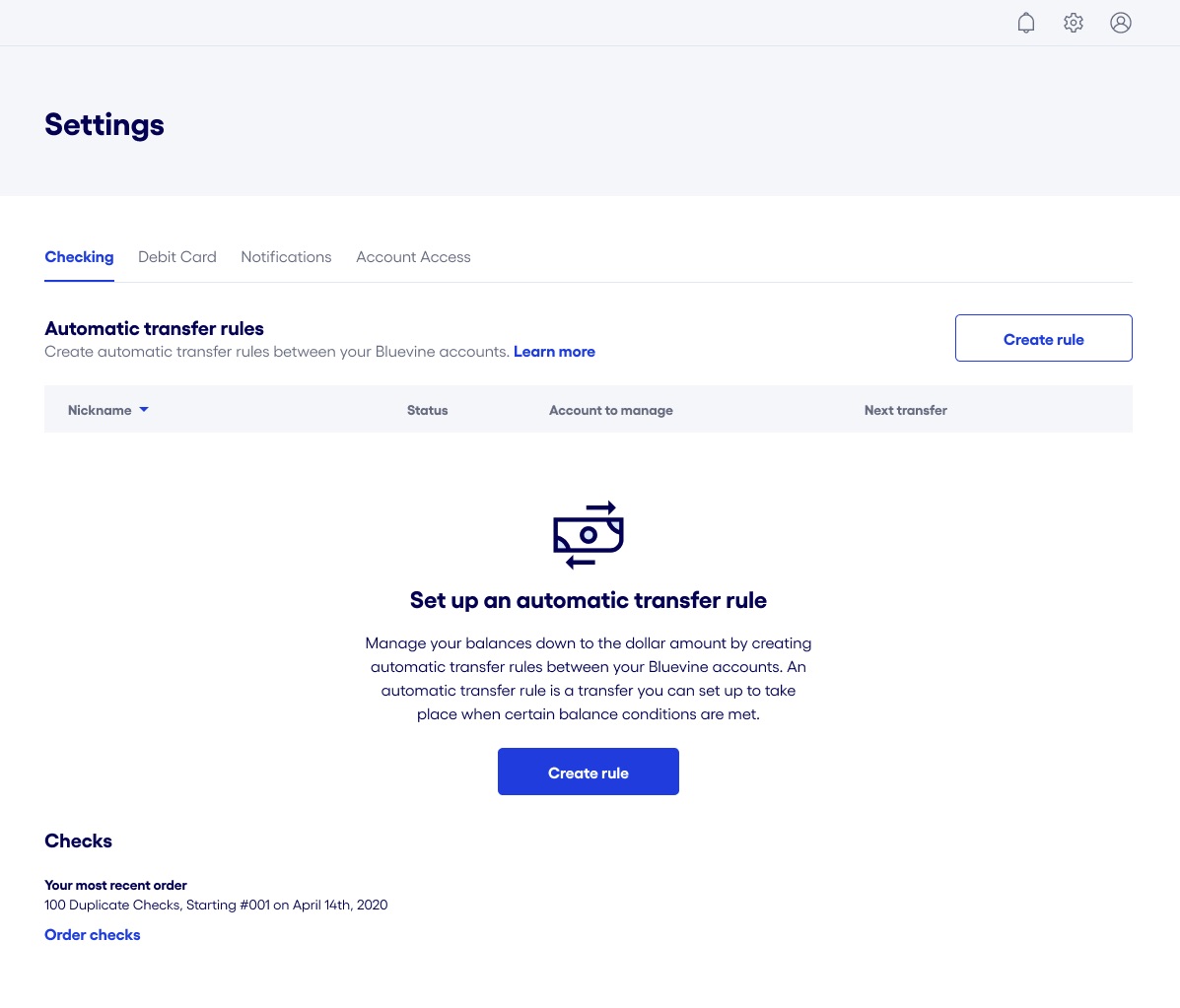The height and width of the screenshot is (1008, 1180).
Task: Click the Next transfer column header
Action: pyautogui.click(x=905, y=410)
